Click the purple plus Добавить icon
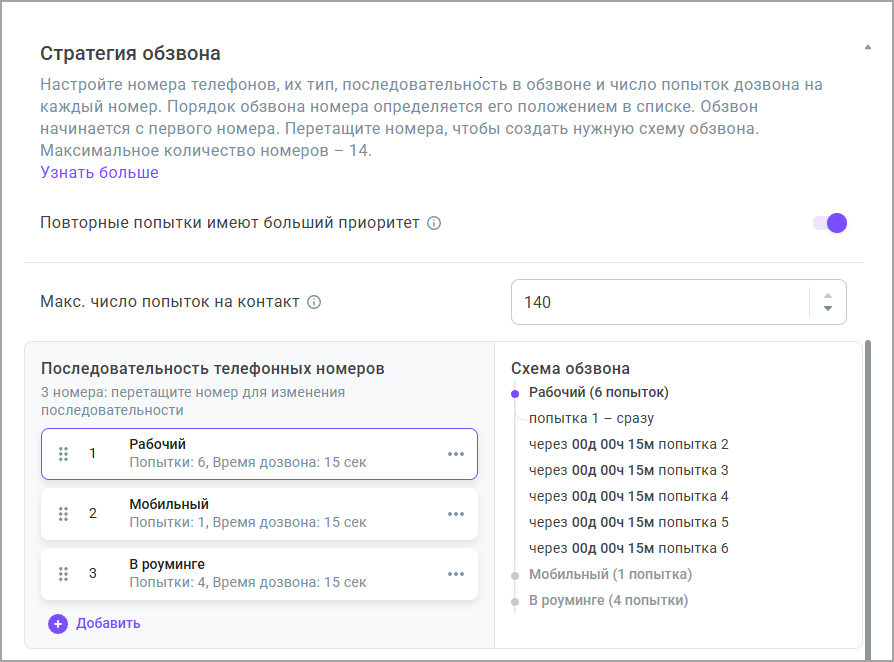Viewport: 894px width, 662px height. coord(58,623)
